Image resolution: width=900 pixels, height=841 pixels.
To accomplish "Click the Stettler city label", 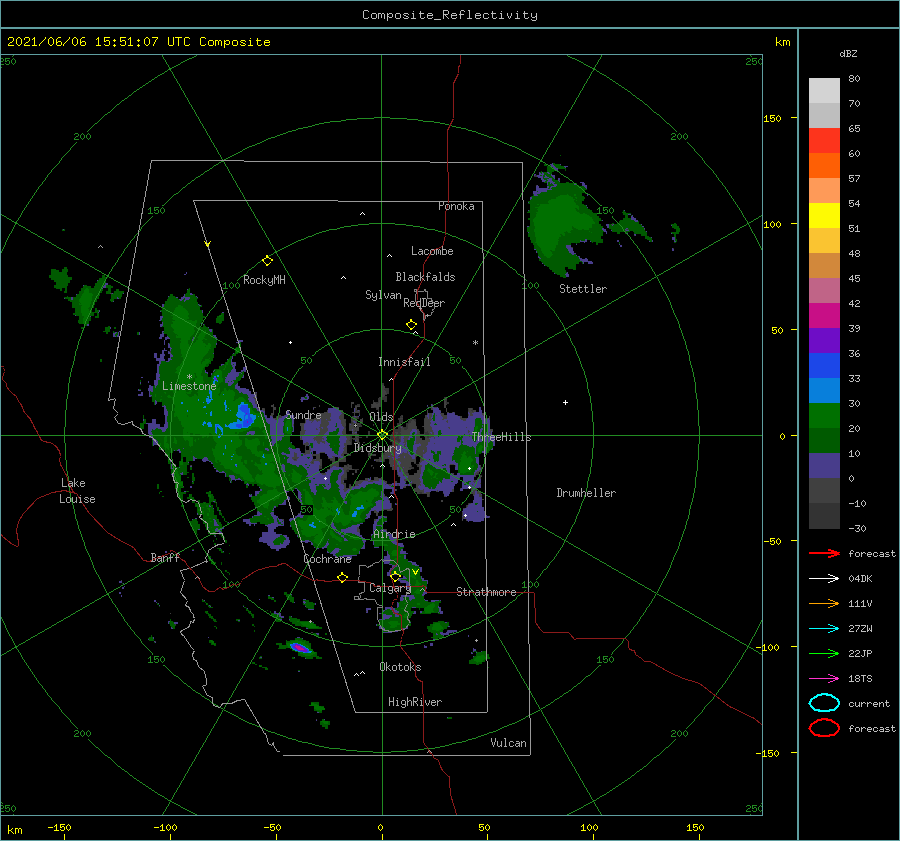I will click(583, 289).
